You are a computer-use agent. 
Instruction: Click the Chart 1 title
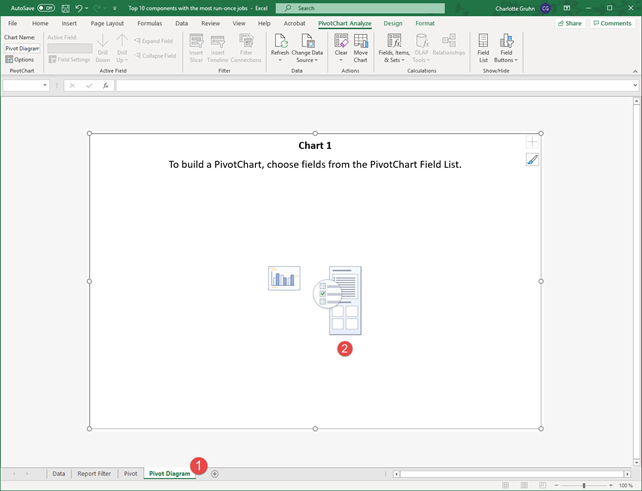(x=315, y=146)
